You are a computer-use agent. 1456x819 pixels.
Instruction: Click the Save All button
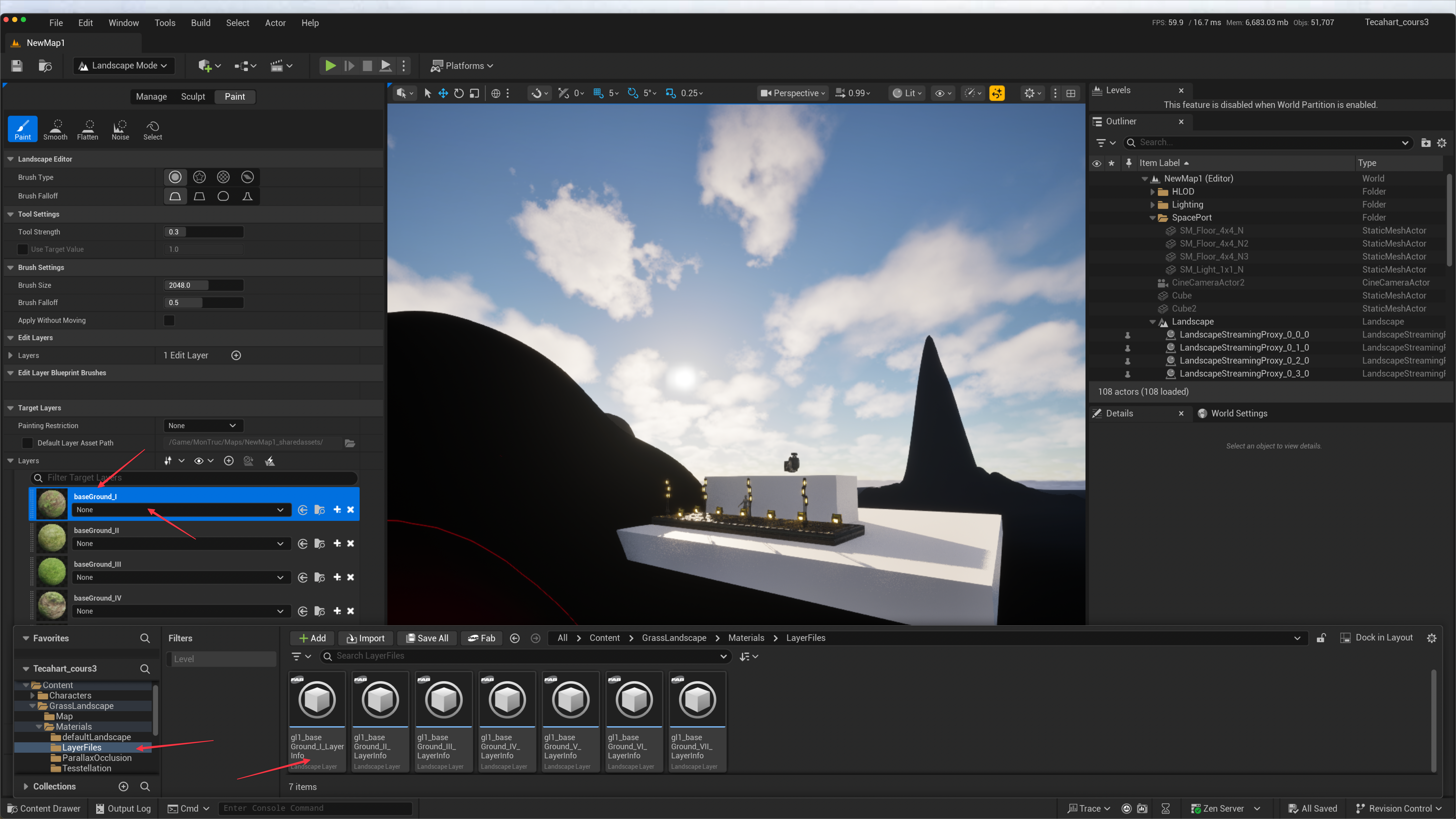click(427, 638)
